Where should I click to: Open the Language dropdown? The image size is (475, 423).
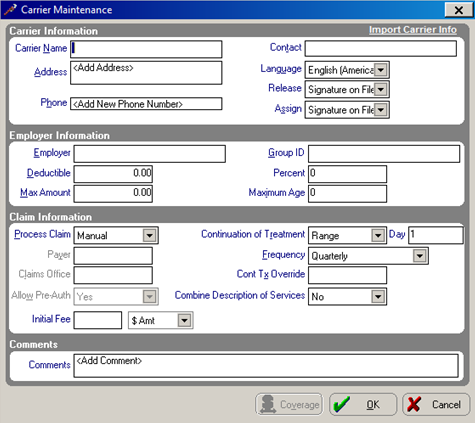click(x=381, y=70)
